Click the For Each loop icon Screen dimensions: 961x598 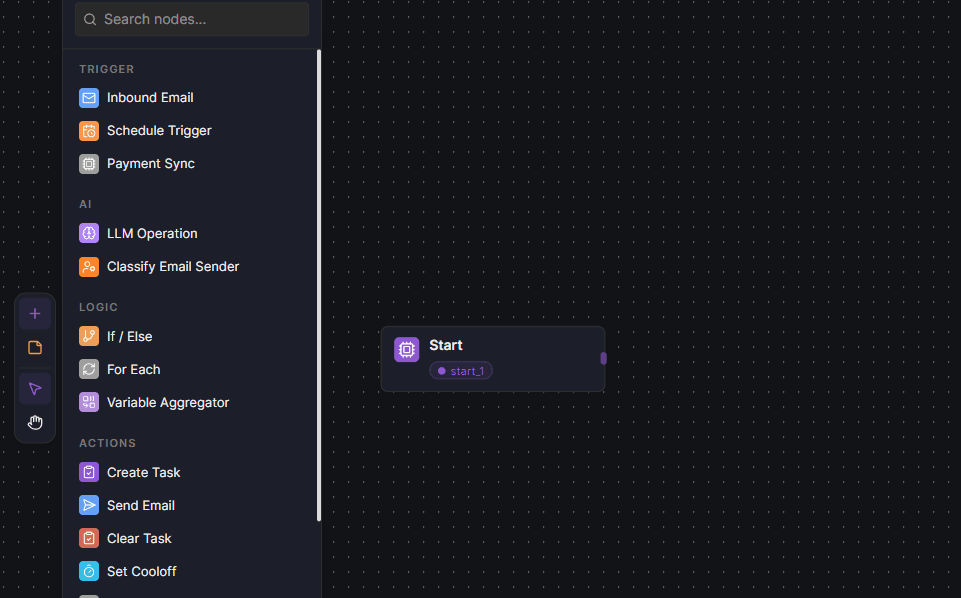click(x=89, y=369)
